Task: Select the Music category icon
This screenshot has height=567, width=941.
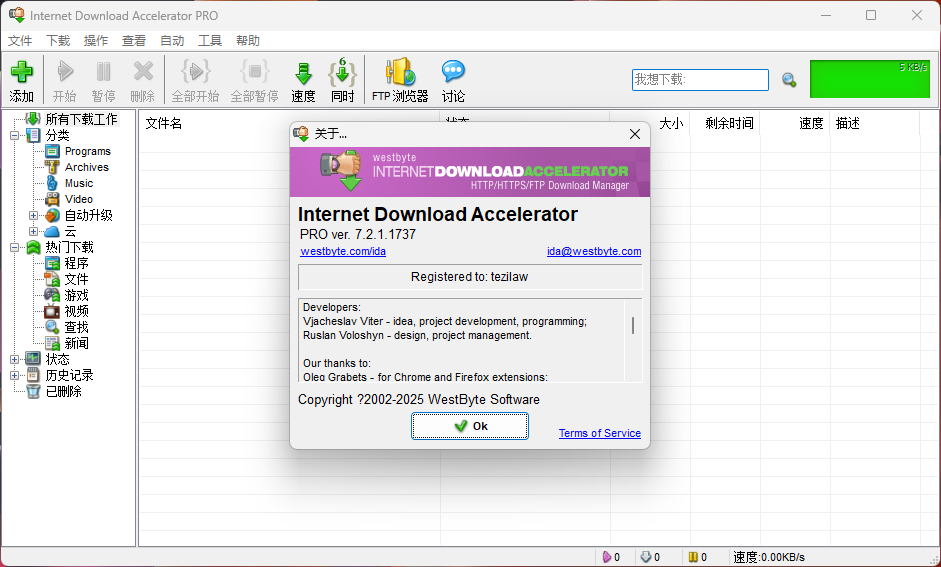Action: pyautogui.click(x=53, y=183)
